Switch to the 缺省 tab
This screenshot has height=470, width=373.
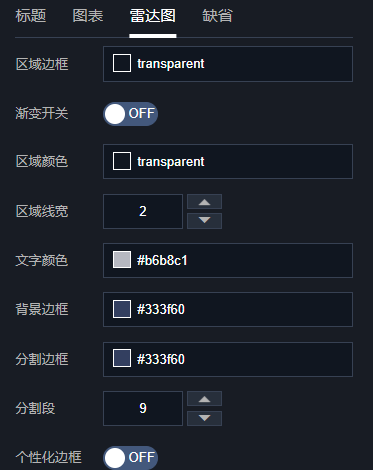coord(217,16)
